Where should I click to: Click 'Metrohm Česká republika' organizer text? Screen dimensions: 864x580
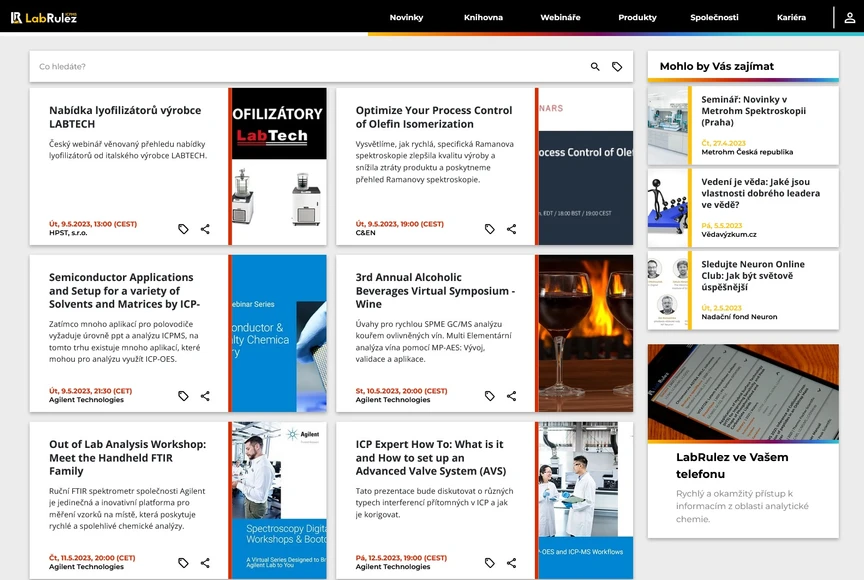tap(747, 152)
